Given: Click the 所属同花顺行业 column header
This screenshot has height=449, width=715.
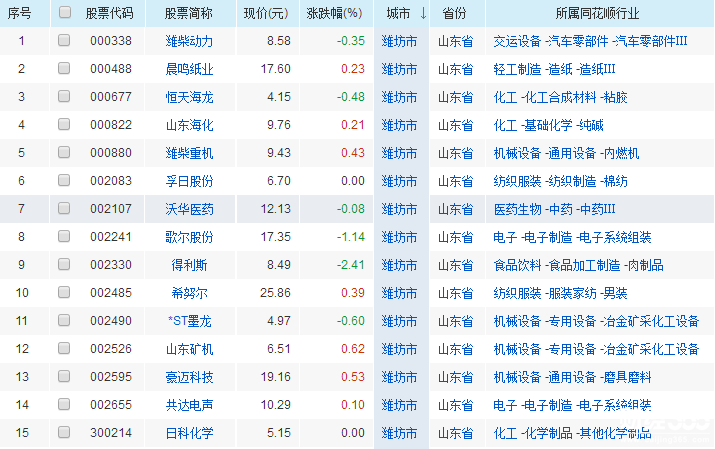Looking at the screenshot, I should pos(597,14).
